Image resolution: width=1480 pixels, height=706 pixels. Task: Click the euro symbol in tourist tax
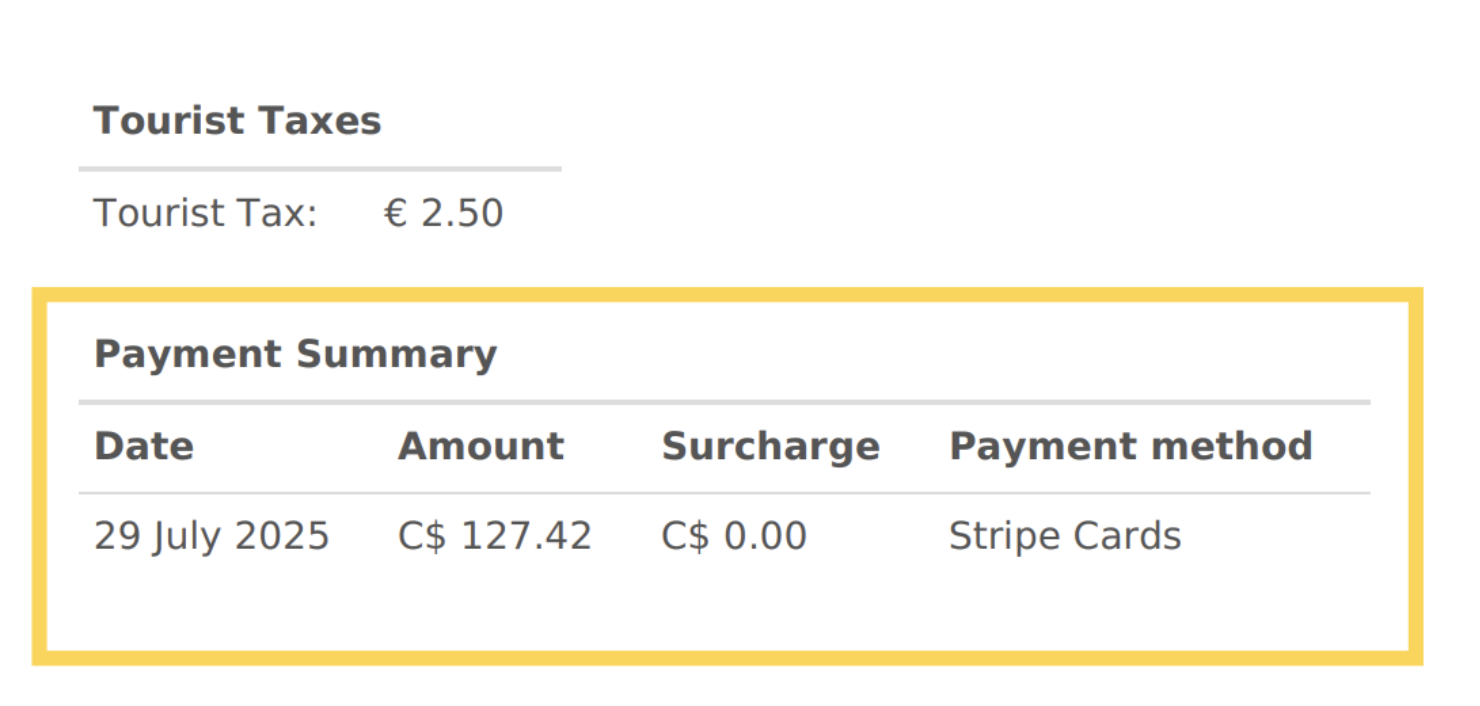pos(396,214)
